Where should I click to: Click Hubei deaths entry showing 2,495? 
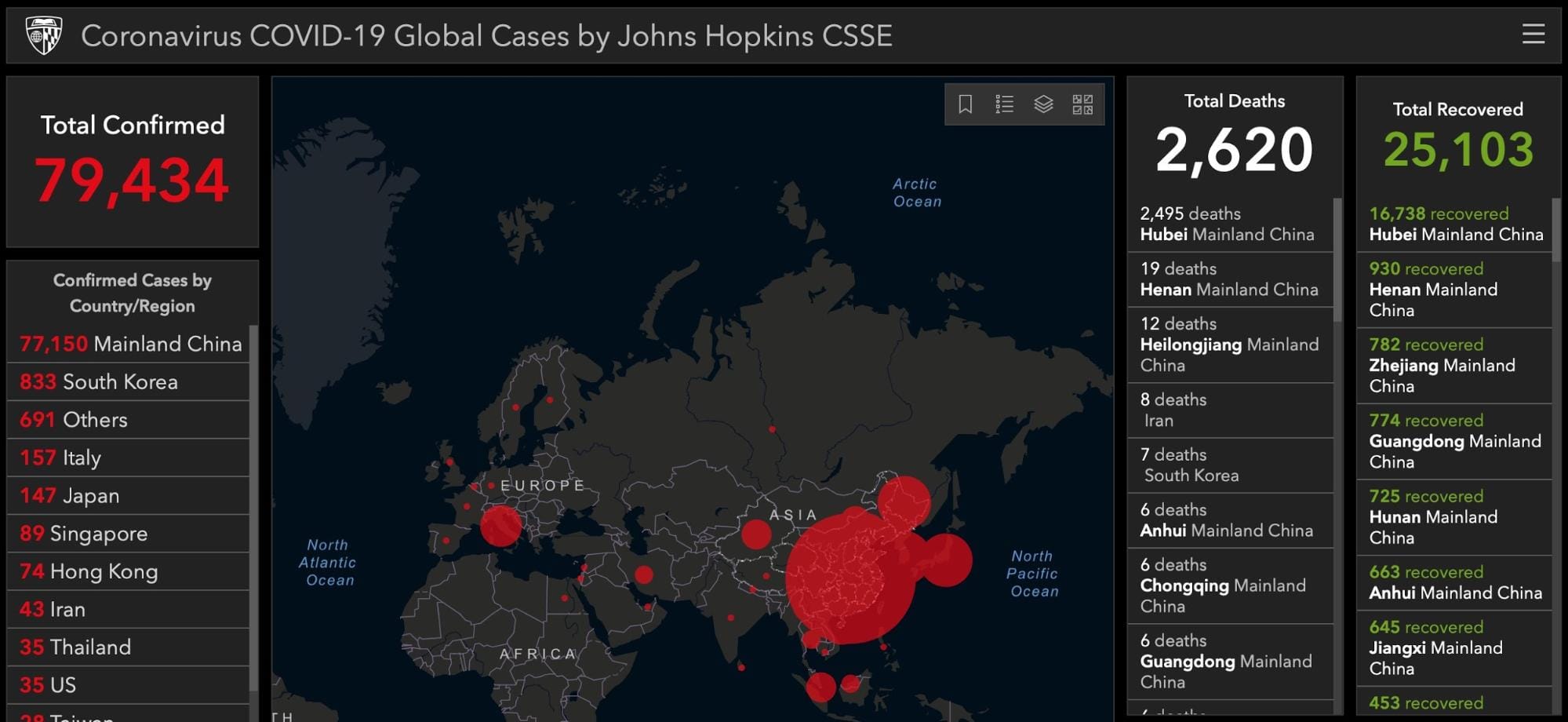[1228, 224]
